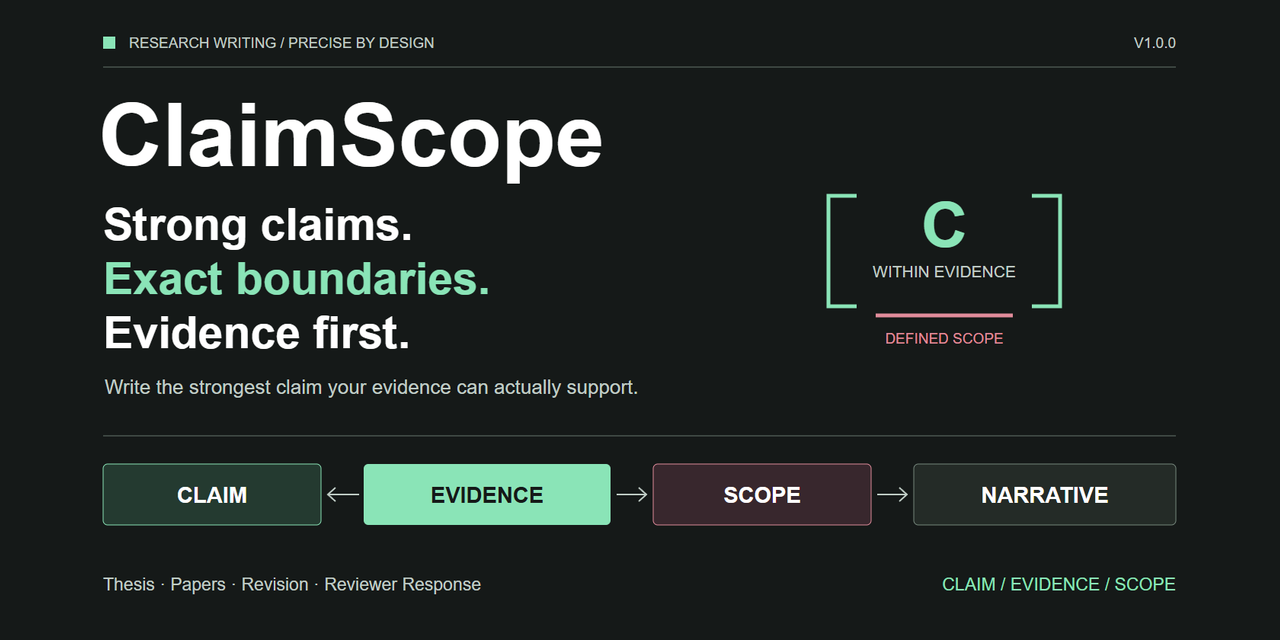Click 'Papers' in the footer
1280x640 pixels.
coord(198,584)
